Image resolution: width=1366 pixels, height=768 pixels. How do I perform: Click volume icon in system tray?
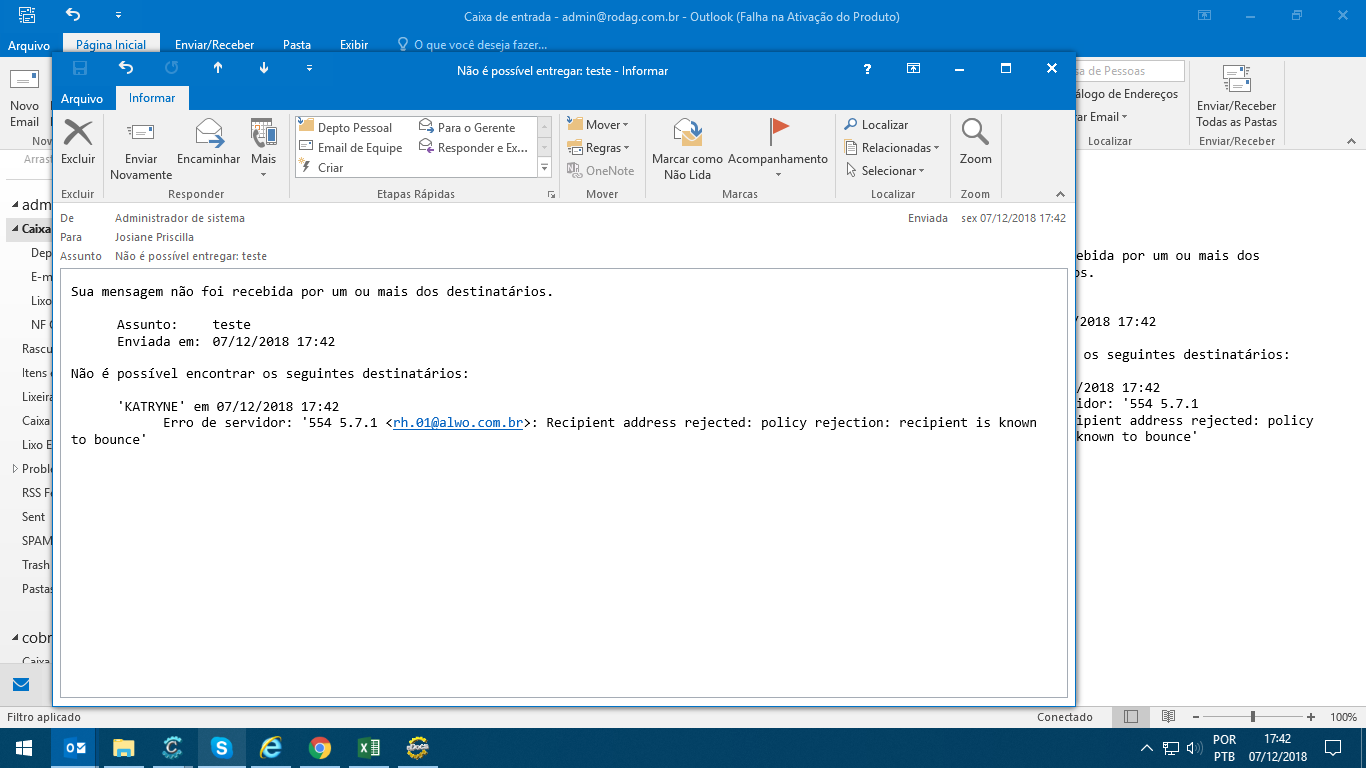pos(1193,748)
